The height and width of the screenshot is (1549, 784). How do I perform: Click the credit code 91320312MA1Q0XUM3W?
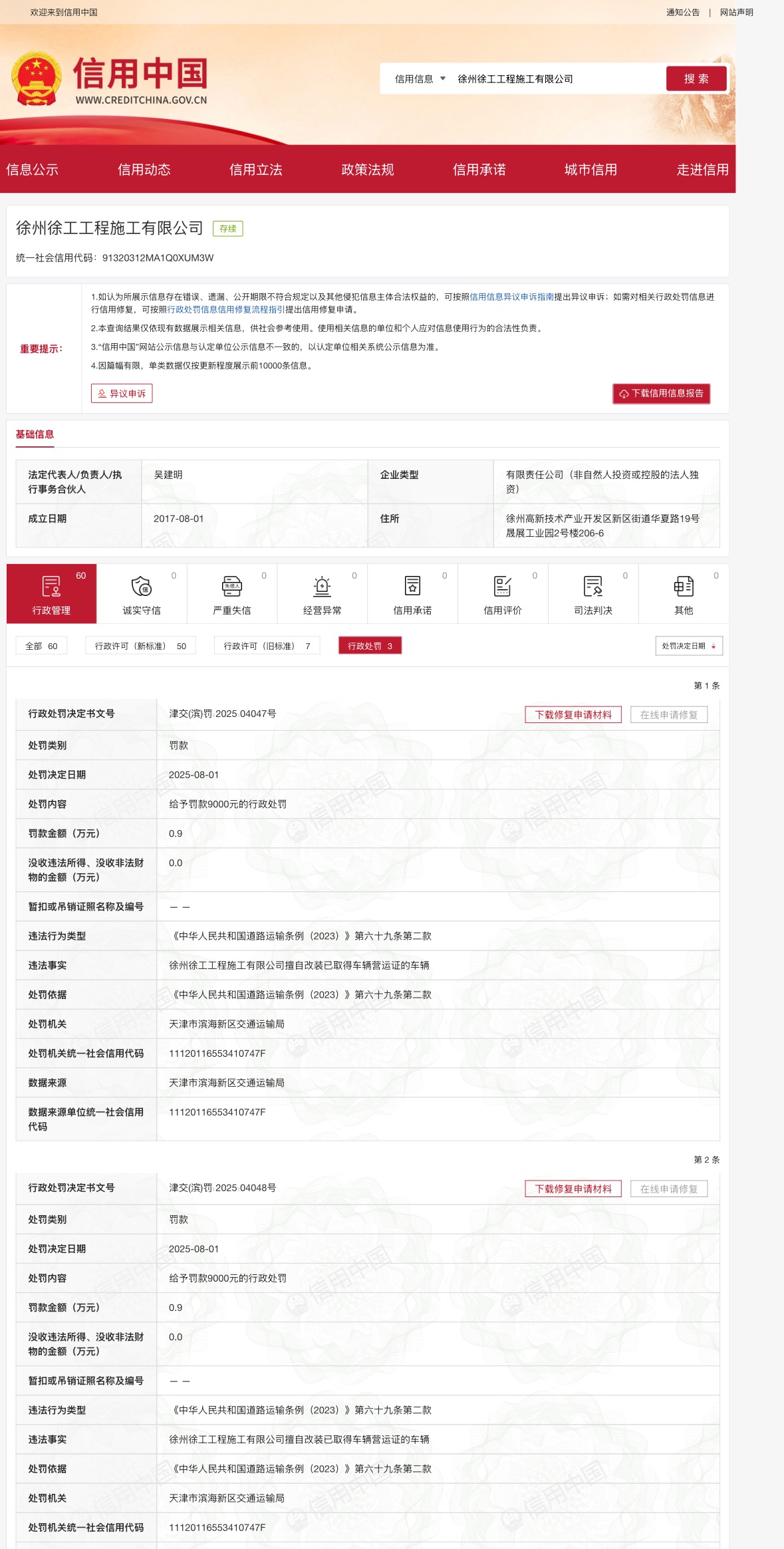[158, 258]
